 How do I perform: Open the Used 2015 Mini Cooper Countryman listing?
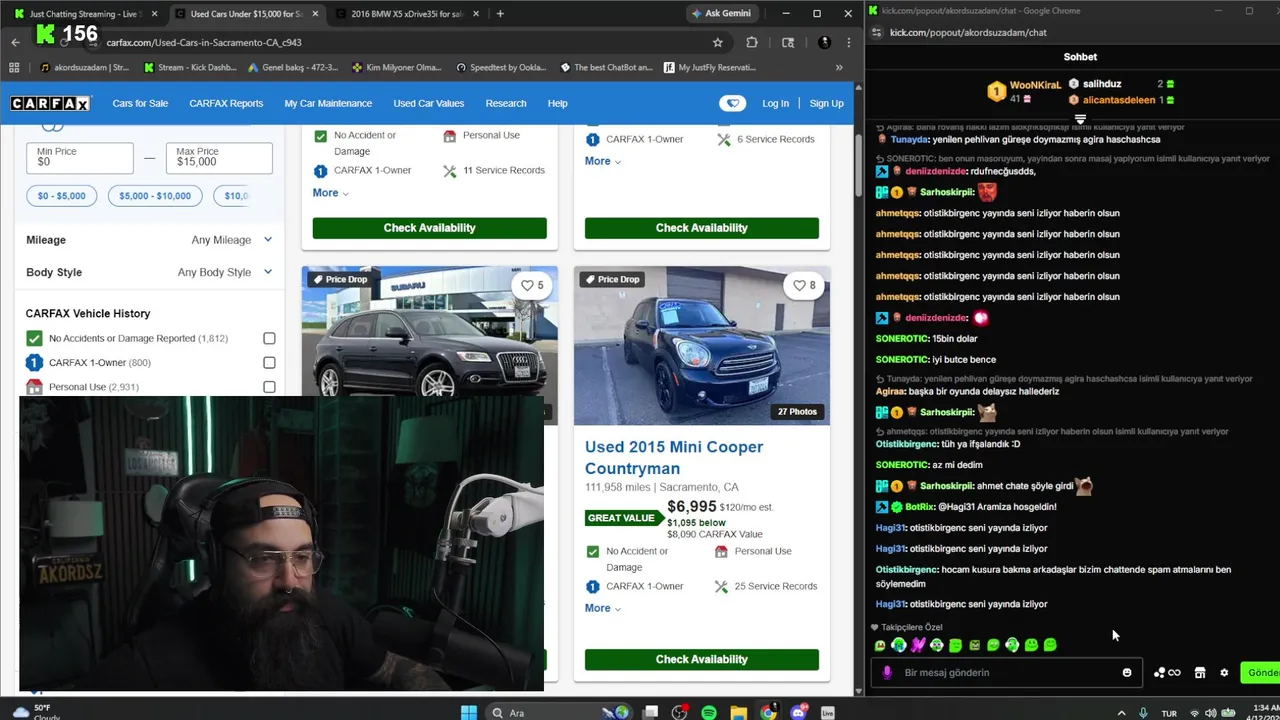pos(674,457)
